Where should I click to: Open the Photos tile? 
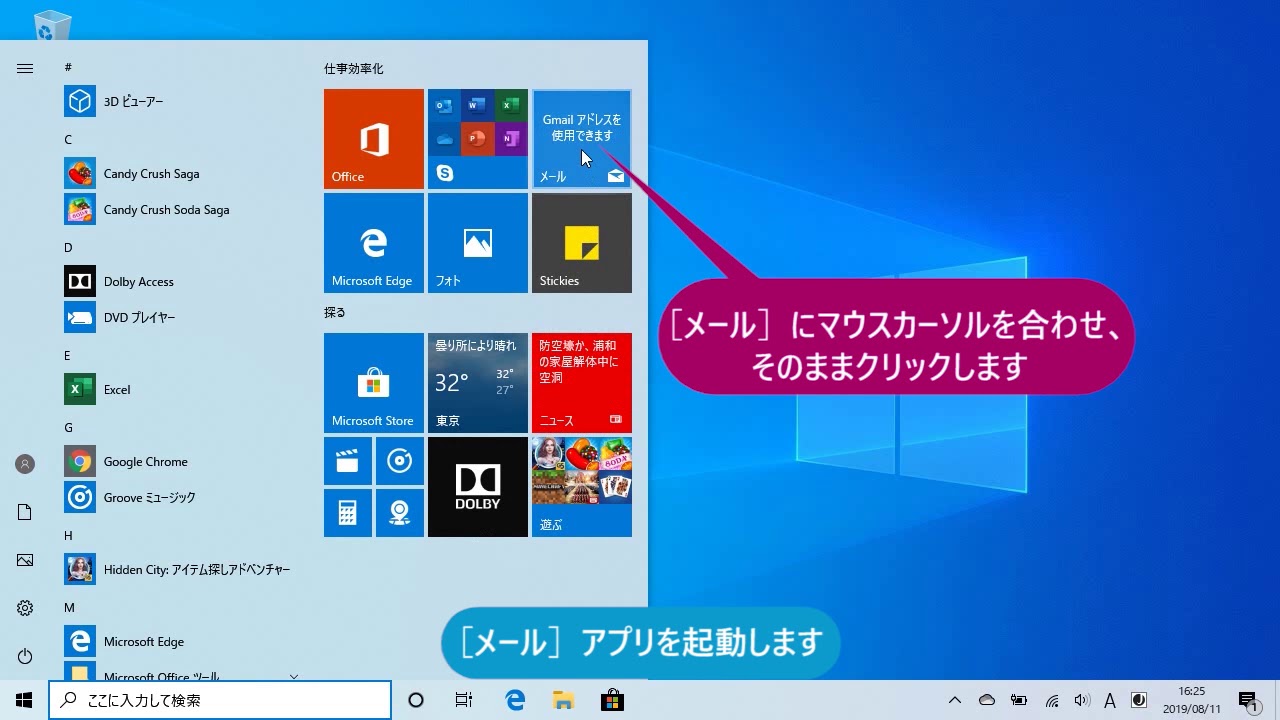click(x=478, y=243)
